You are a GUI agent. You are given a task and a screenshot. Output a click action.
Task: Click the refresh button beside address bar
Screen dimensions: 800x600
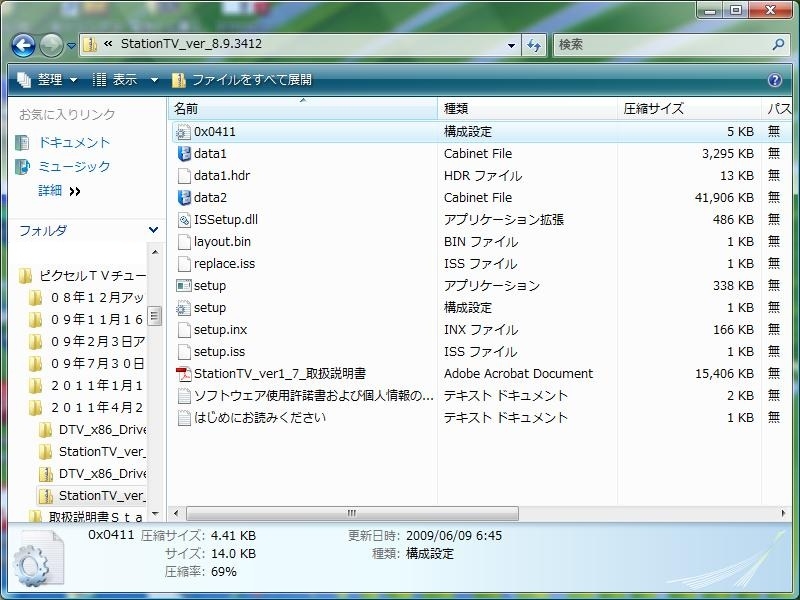(534, 45)
